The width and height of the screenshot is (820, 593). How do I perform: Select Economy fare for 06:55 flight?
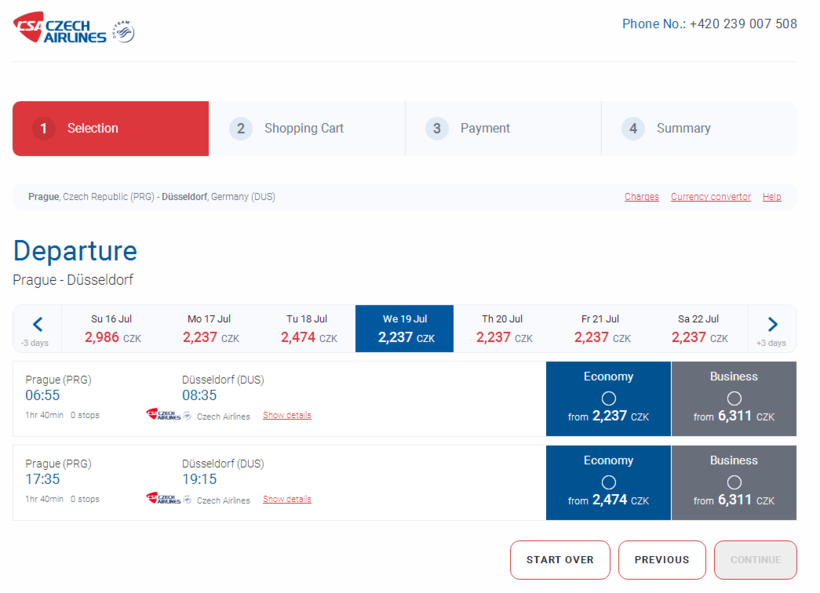[608, 398]
